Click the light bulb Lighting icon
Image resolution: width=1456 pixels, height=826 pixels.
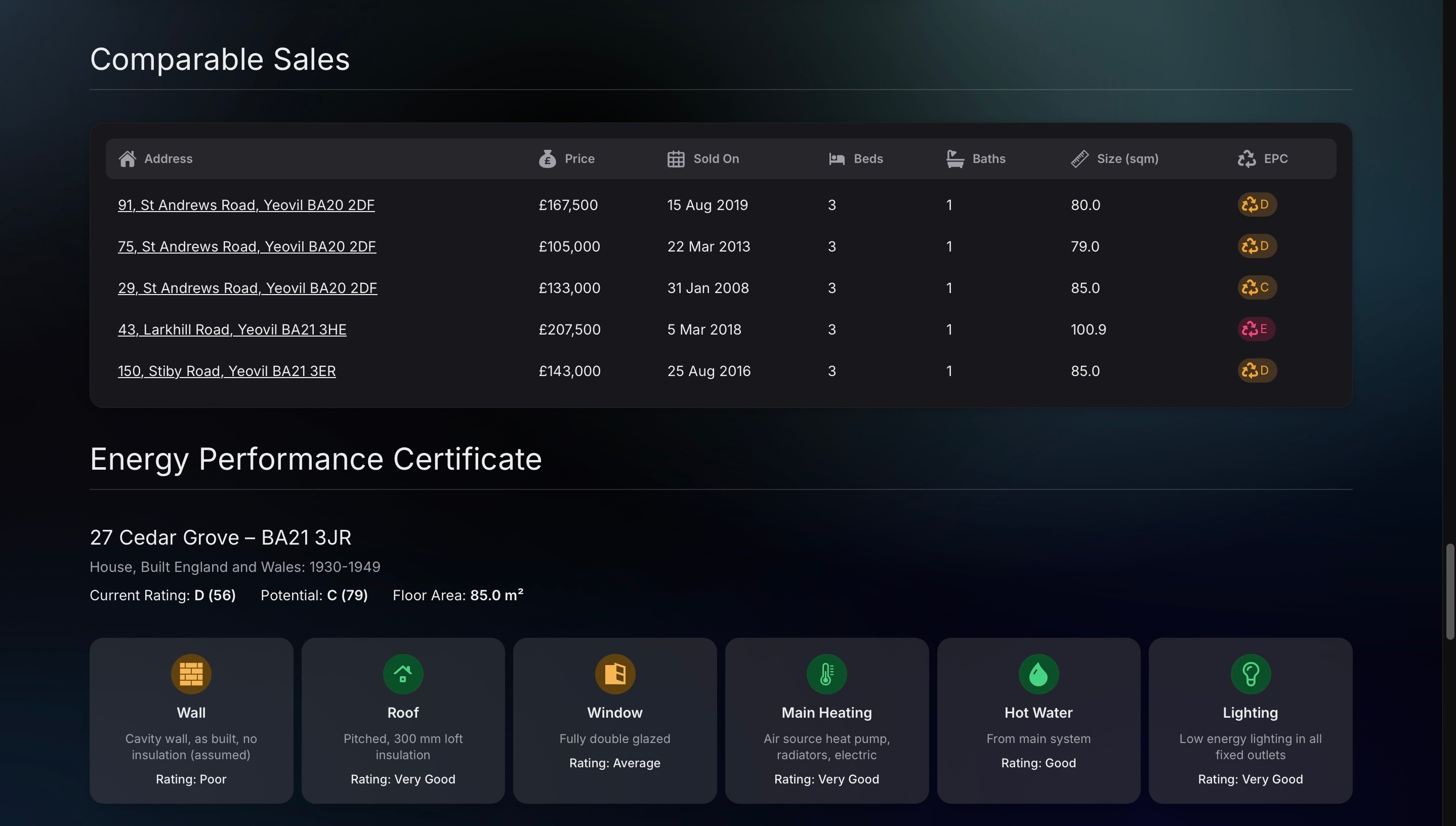tap(1250, 674)
